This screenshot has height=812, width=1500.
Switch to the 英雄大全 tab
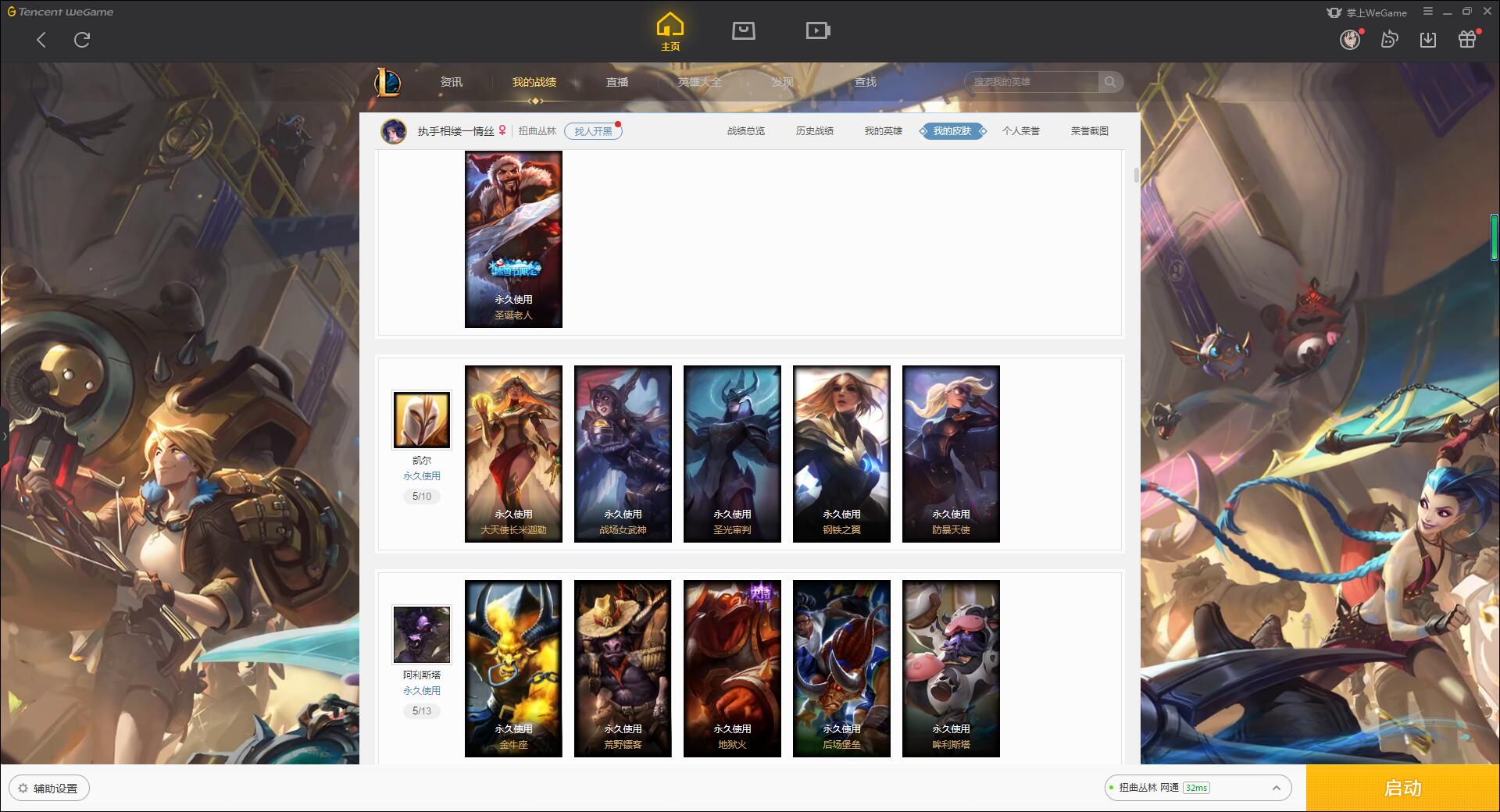[700, 82]
